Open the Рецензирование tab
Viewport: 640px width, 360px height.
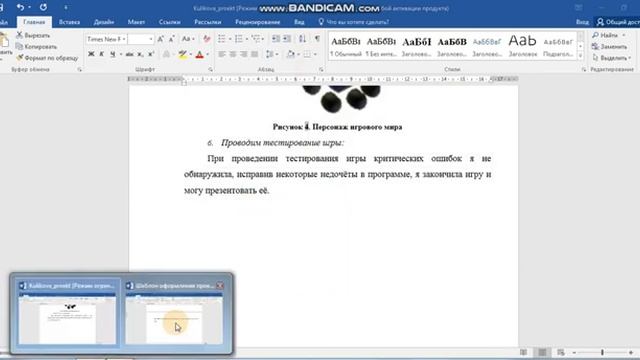click(258, 22)
